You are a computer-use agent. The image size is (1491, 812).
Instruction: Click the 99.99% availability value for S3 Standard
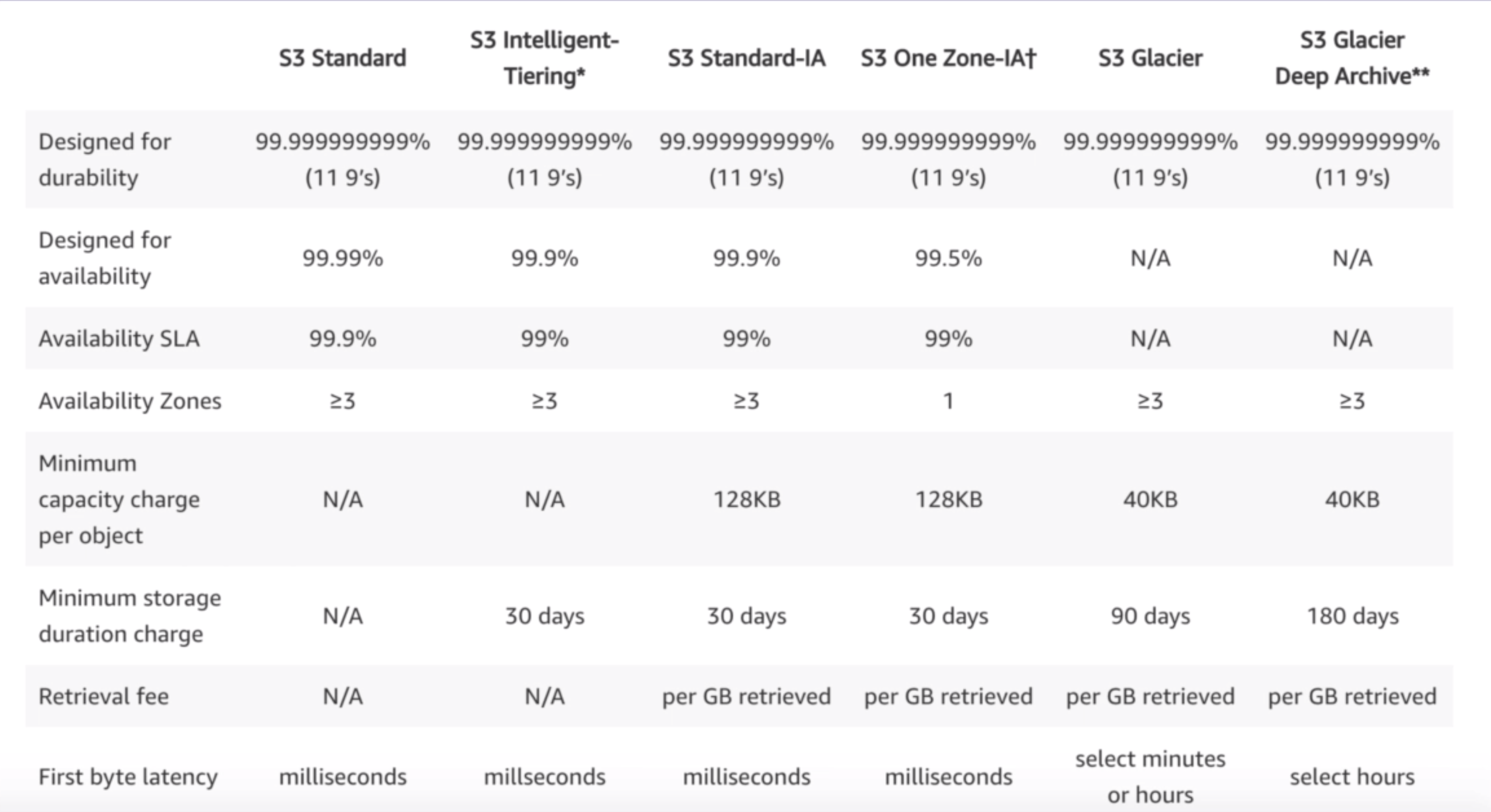[x=342, y=258]
